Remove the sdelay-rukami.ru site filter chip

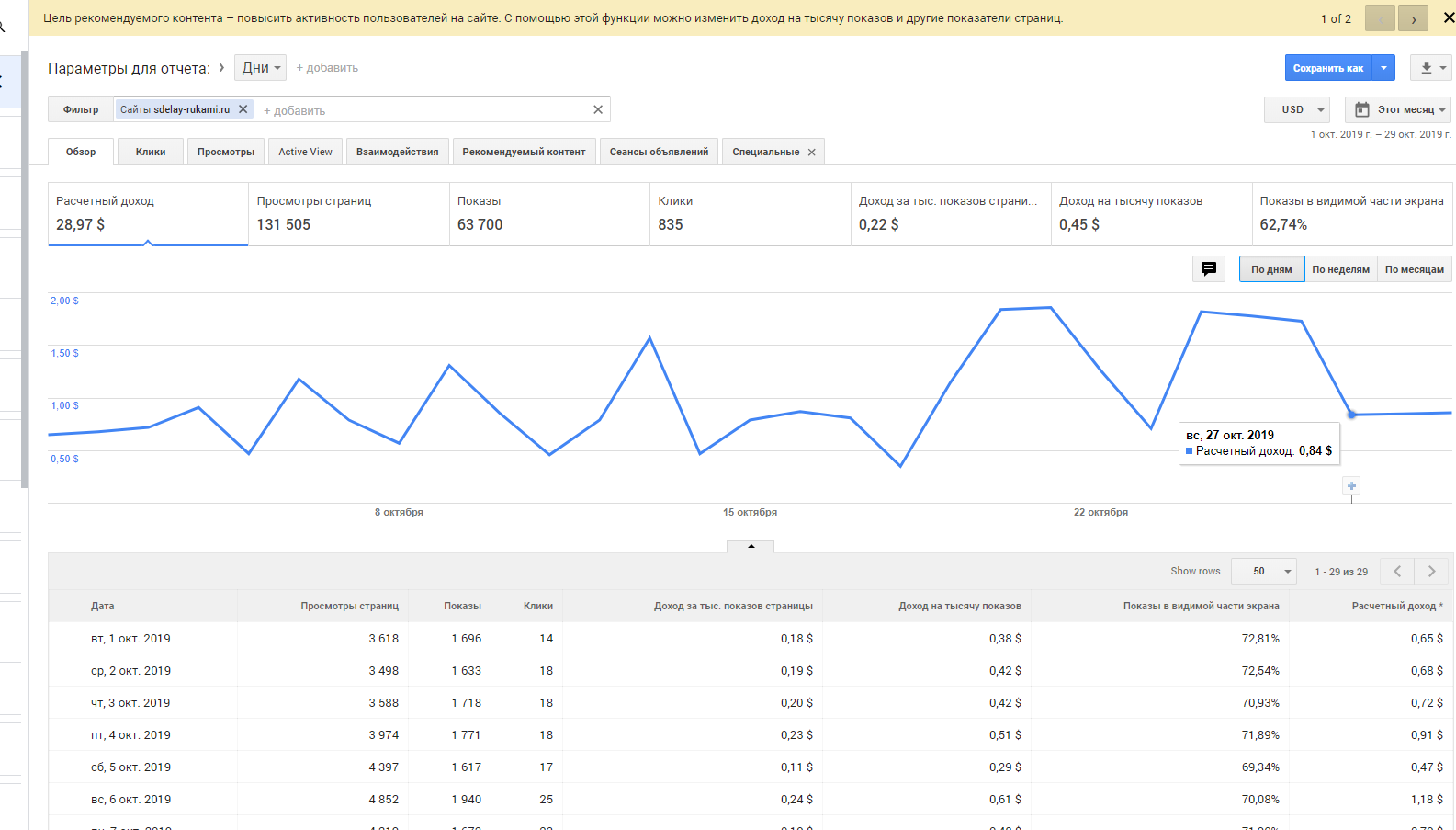tap(243, 109)
